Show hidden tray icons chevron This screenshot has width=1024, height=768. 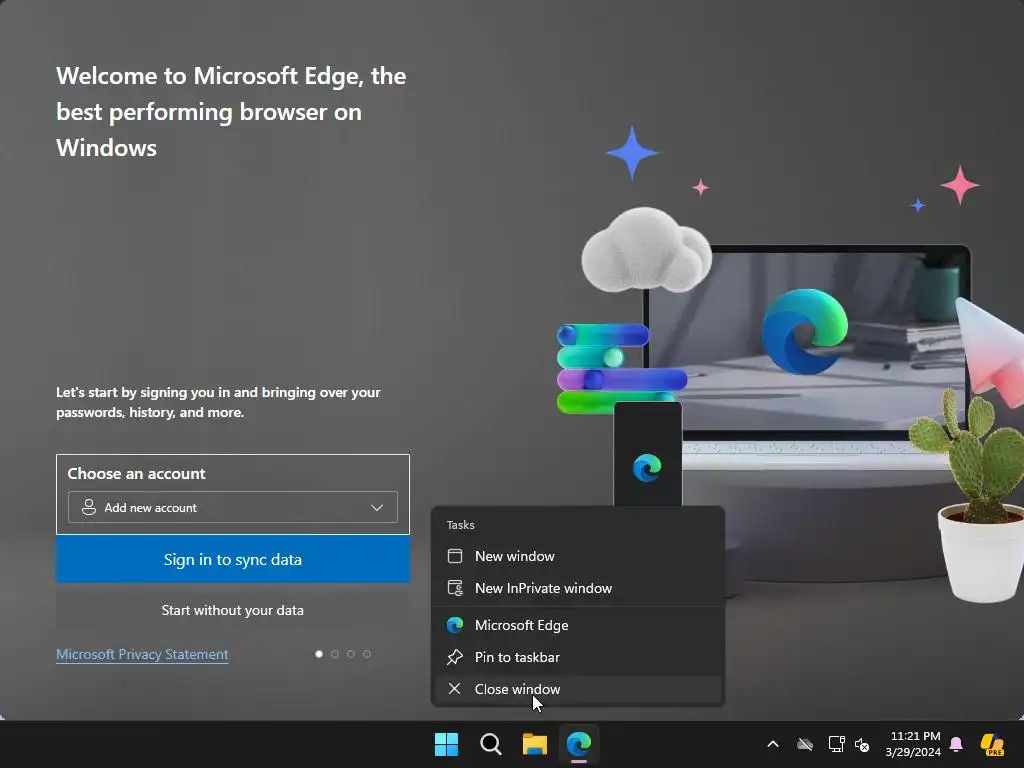(x=773, y=744)
